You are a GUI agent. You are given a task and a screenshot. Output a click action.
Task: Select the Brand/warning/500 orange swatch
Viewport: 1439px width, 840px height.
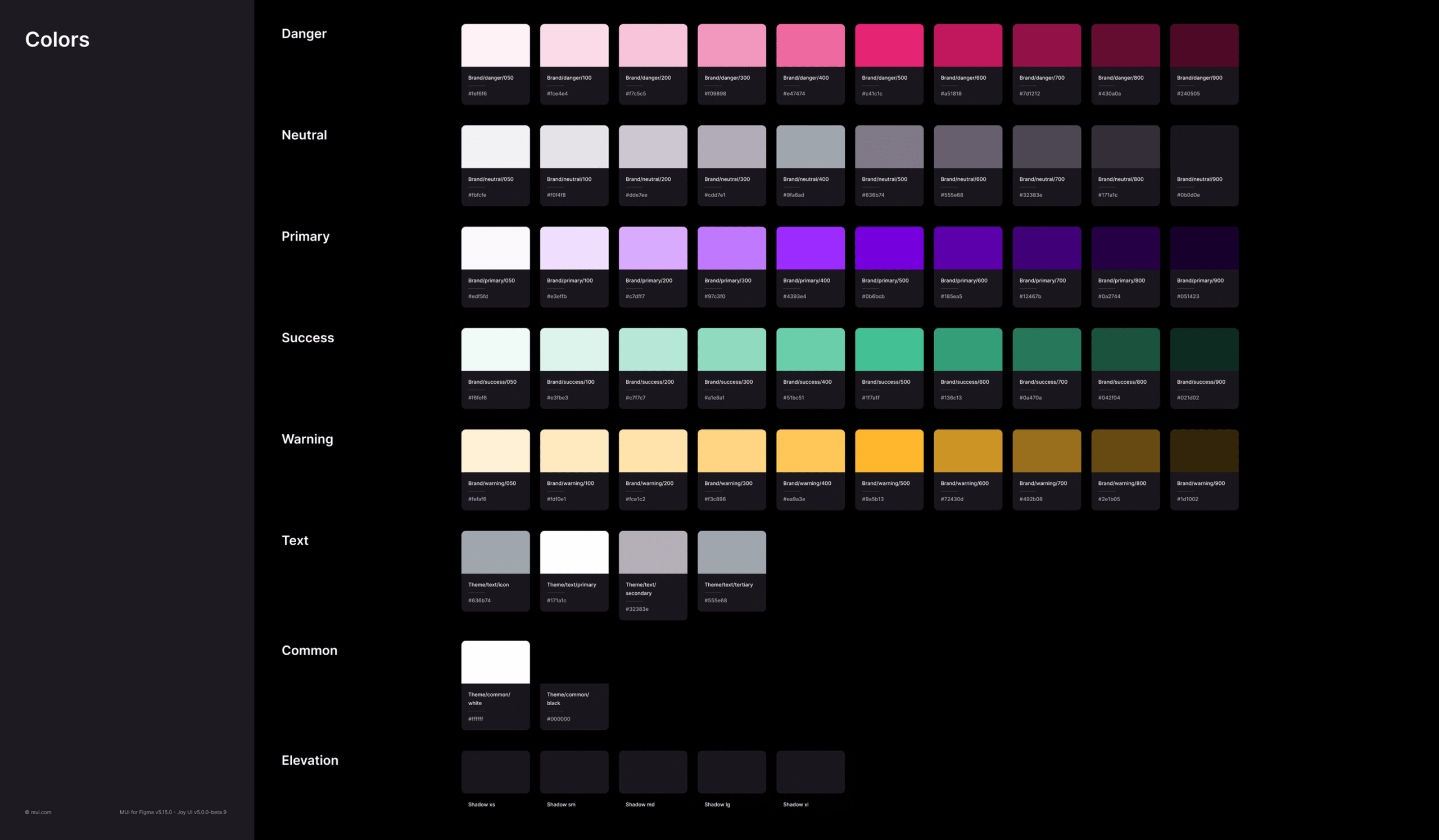point(889,451)
